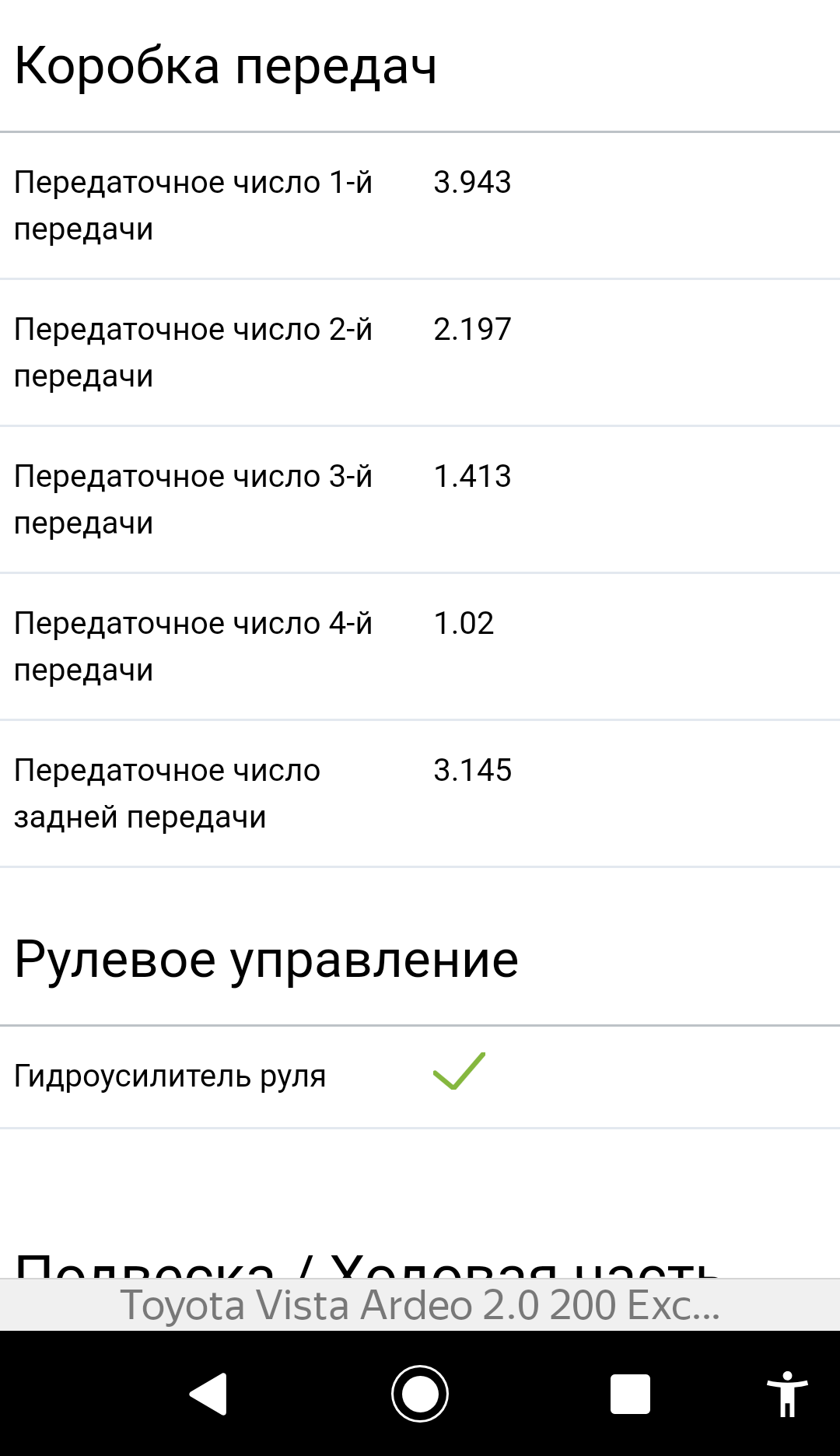Select the 'Рулевое управление' section heading
The height and width of the screenshot is (1456, 840).
click(266, 960)
